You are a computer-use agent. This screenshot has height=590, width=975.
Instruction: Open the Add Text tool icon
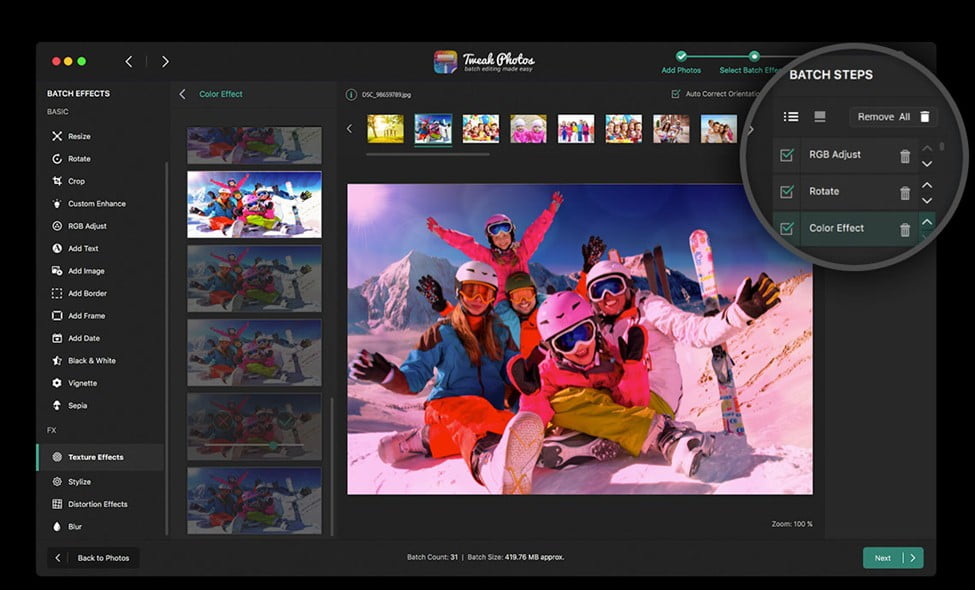57,248
